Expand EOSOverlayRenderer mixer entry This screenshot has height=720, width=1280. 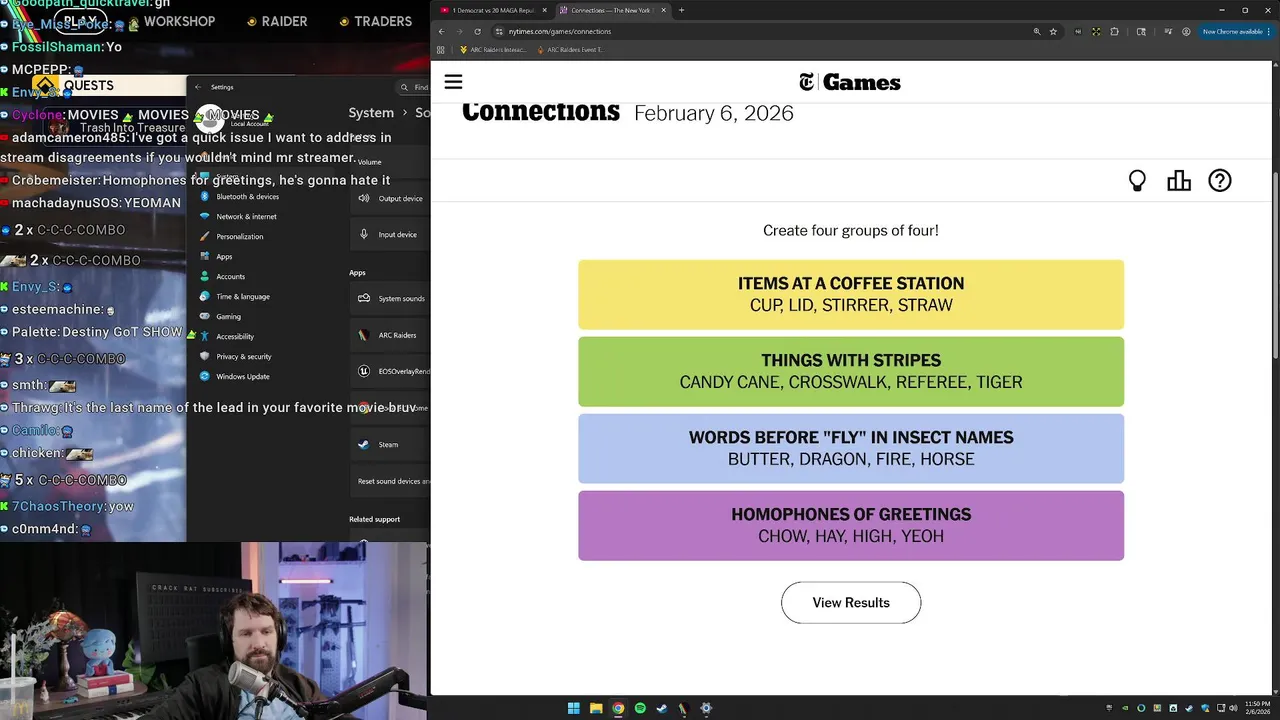coord(390,372)
